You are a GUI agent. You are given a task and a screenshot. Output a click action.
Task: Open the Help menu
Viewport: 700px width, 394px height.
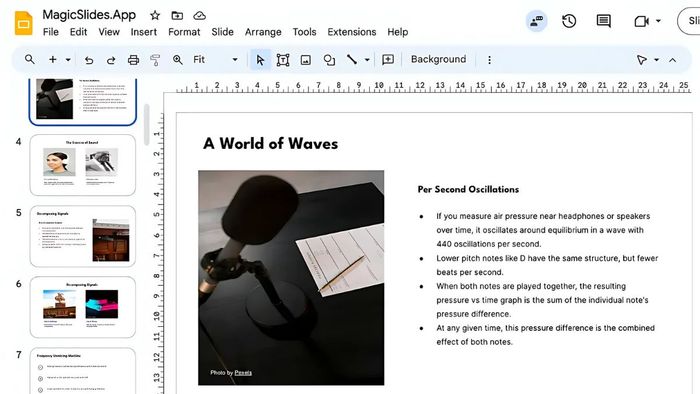coord(398,32)
